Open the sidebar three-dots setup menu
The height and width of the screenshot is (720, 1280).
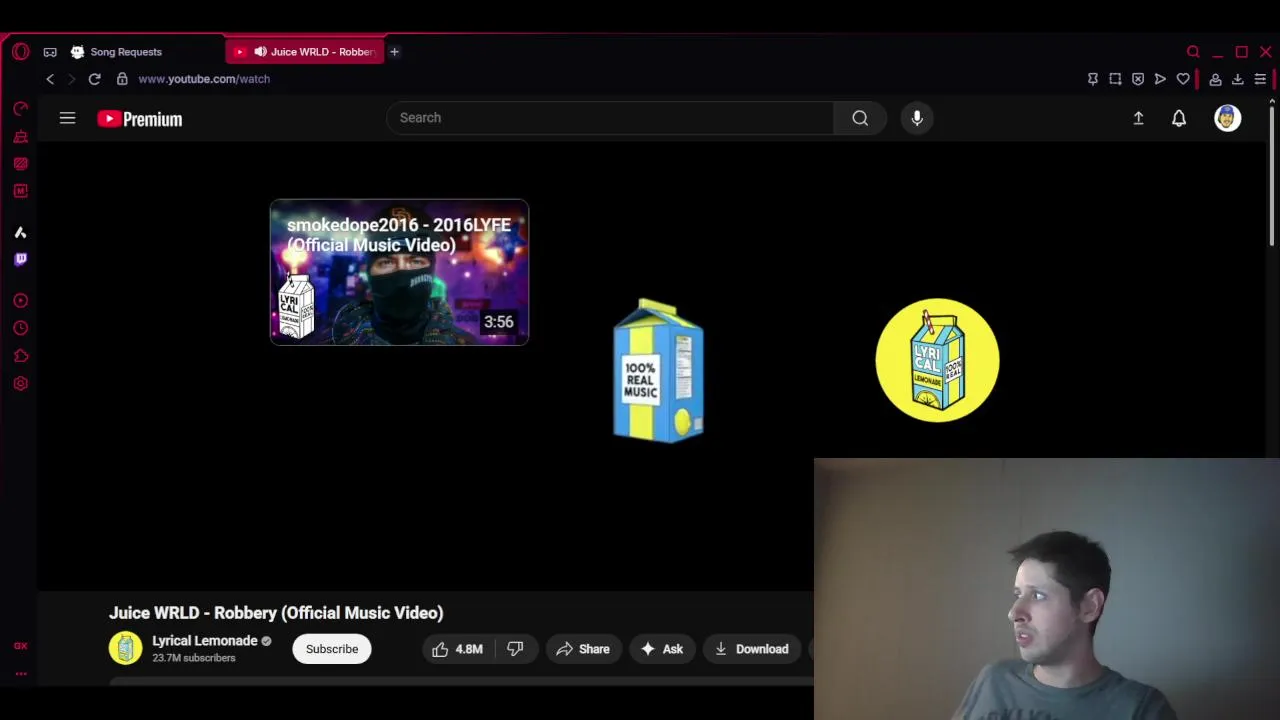coord(20,674)
